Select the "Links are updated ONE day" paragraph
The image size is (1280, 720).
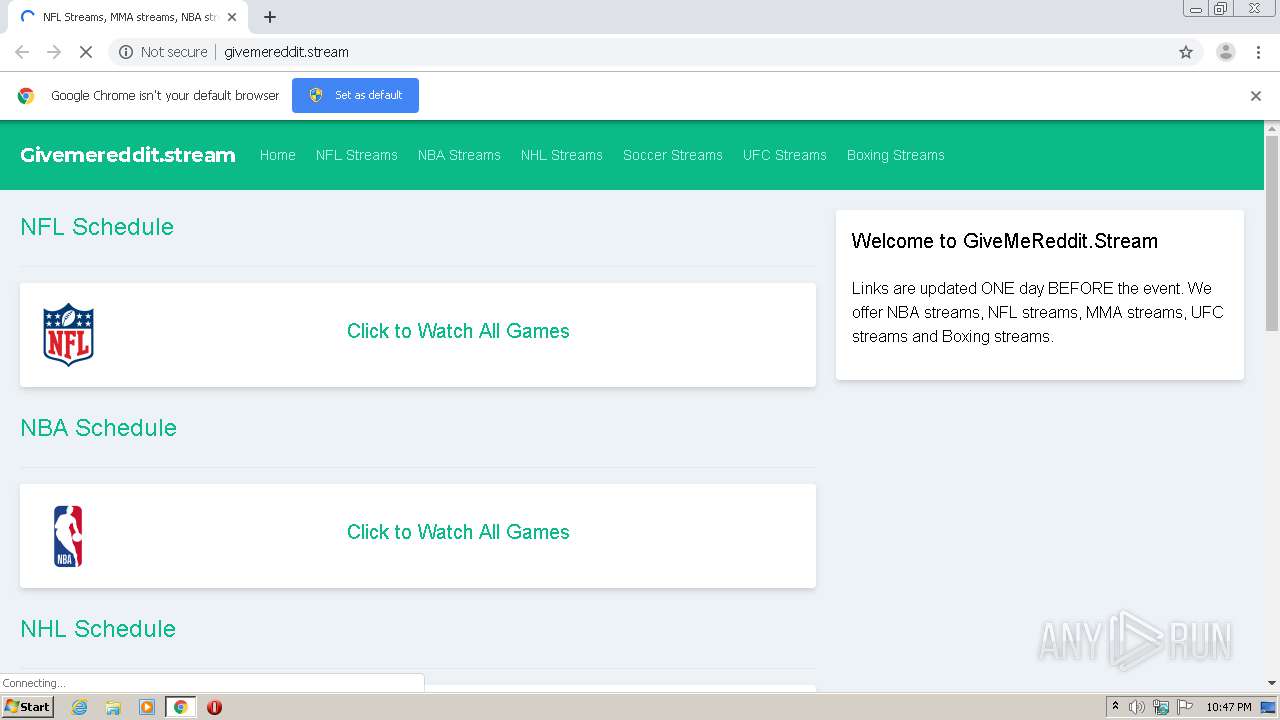[1038, 312]
